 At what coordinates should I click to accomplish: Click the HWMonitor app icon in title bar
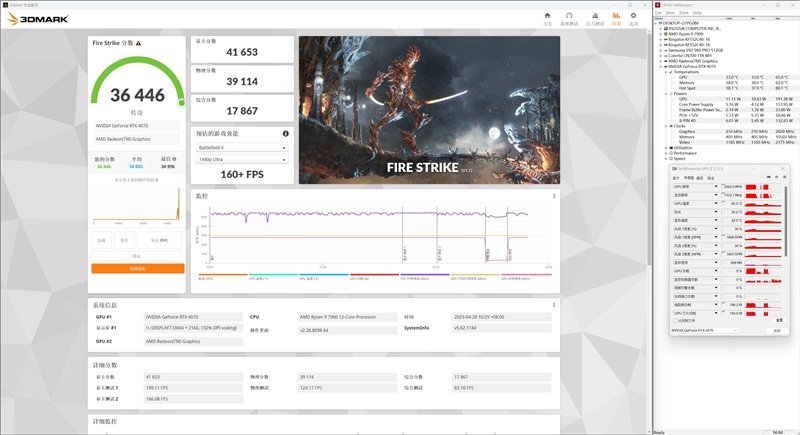pyautogui.click(x=658, y=5)
